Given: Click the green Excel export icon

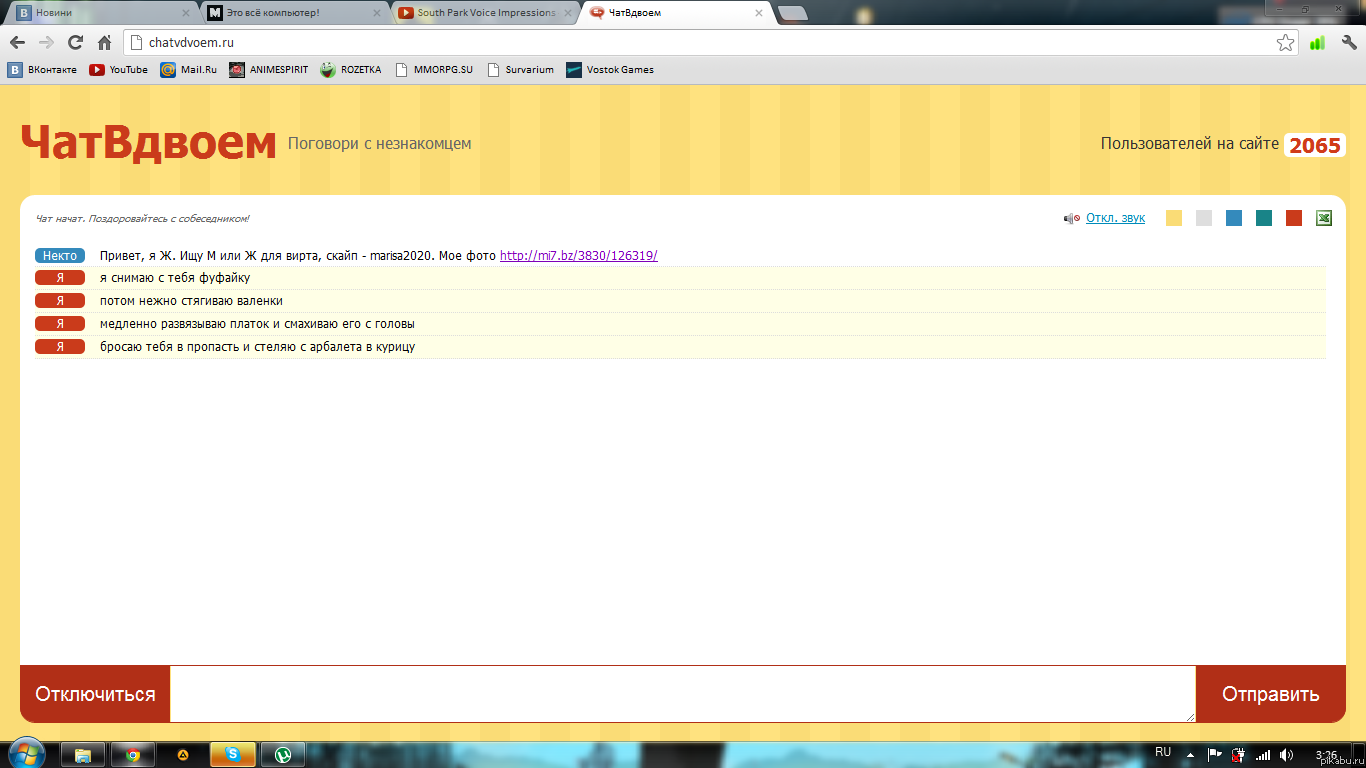Looking at the screenshot, I should pos(1323,218).
